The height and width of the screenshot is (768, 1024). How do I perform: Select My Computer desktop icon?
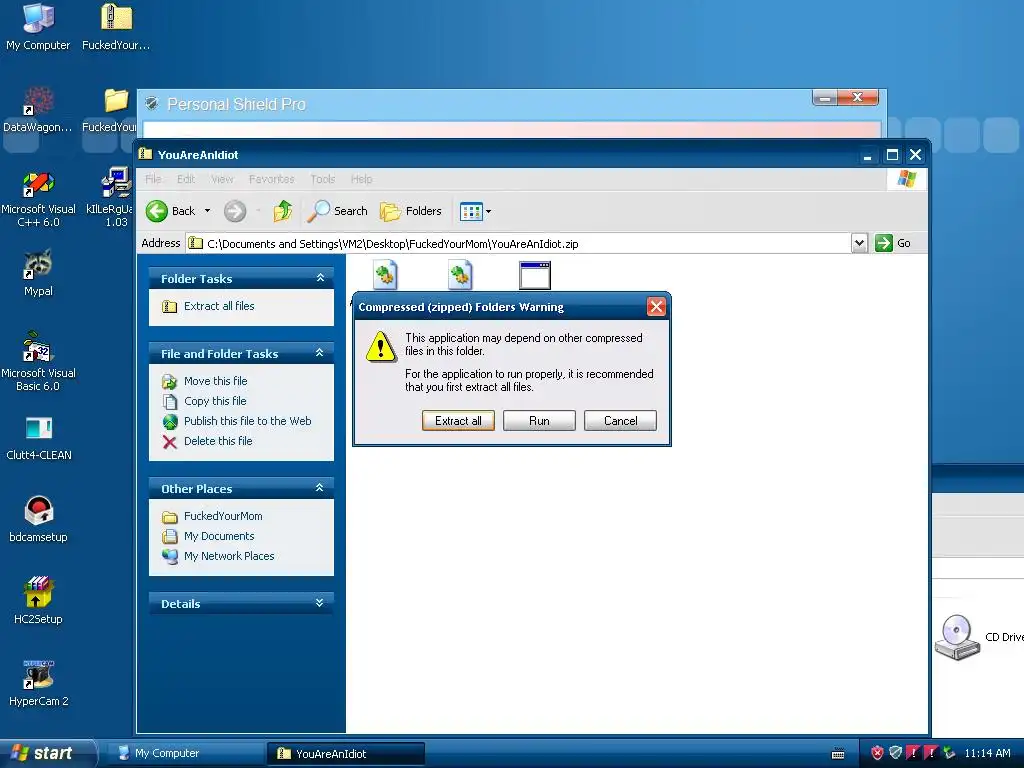tap(38, 27)
